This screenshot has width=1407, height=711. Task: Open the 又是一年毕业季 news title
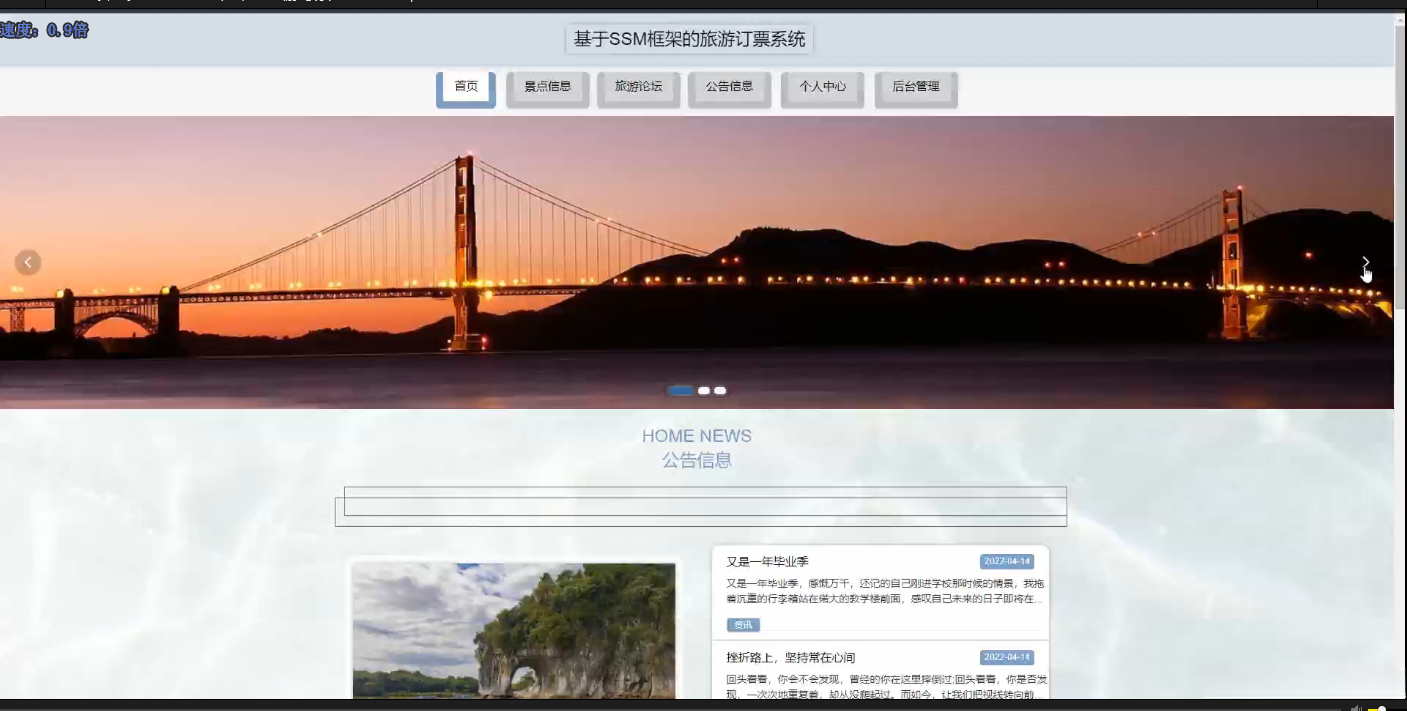click(x=768, y=562)
